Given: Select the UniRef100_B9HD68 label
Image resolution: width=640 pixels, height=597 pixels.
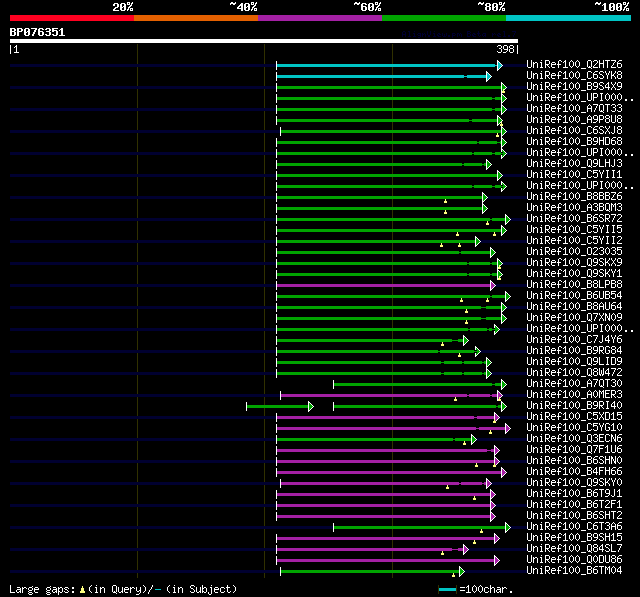Looking at the screenshot, I should pyautogui.click(x=574, y=141).
